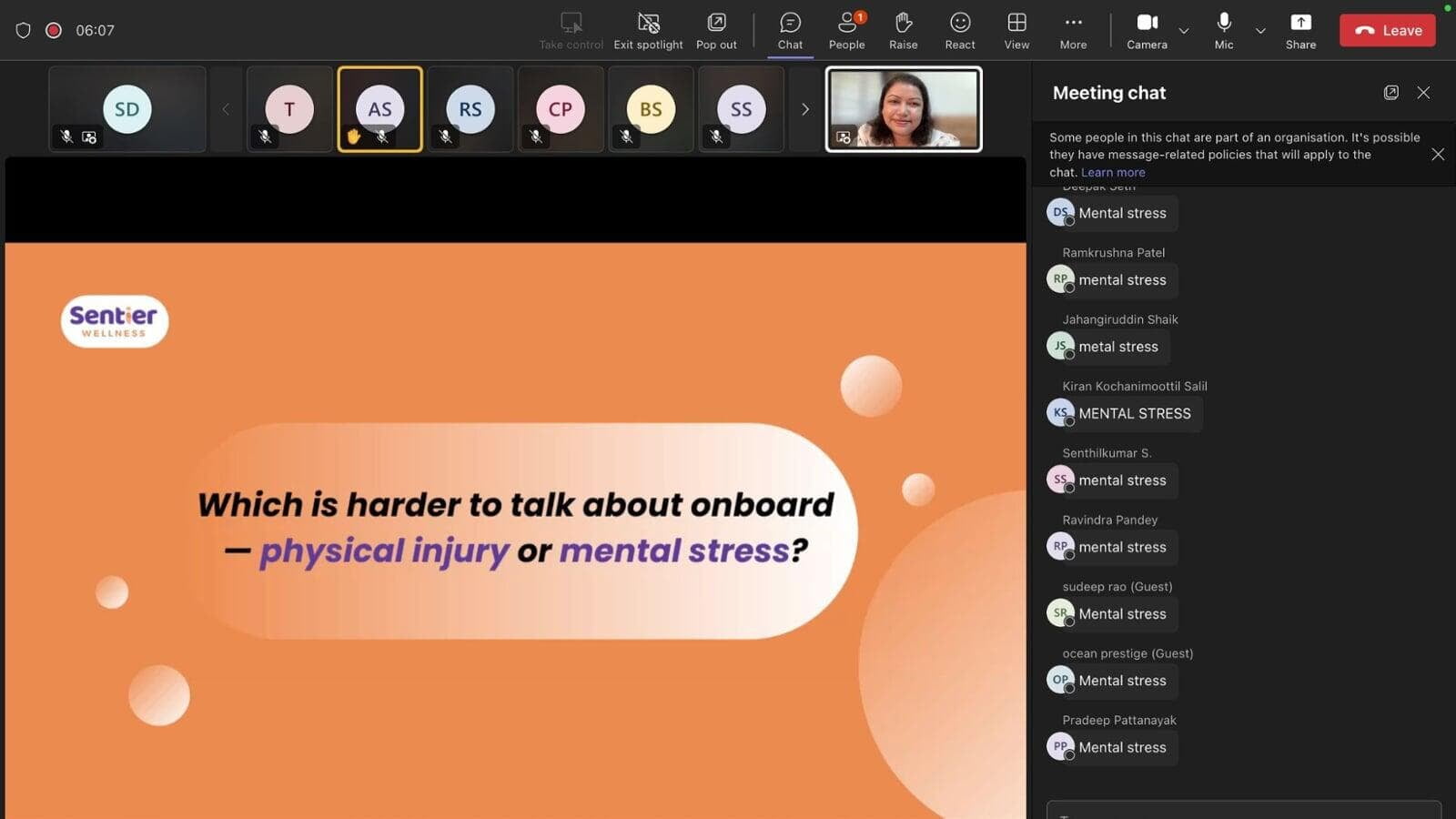Expand the Mic options dropdown arrow
Screen dimensions: 1456x819
coord(1260,30)
